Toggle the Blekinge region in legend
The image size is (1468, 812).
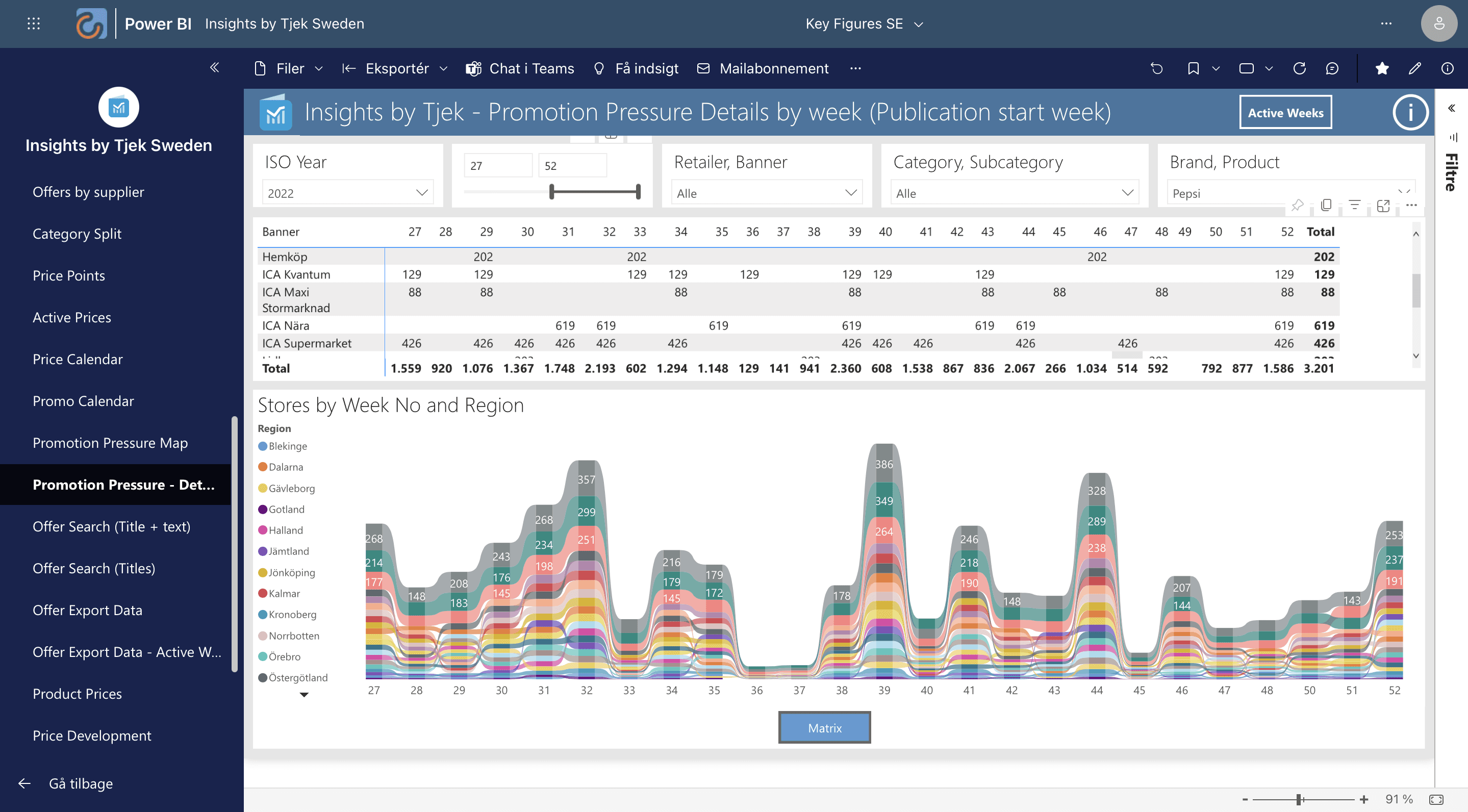tap(287, 446)
